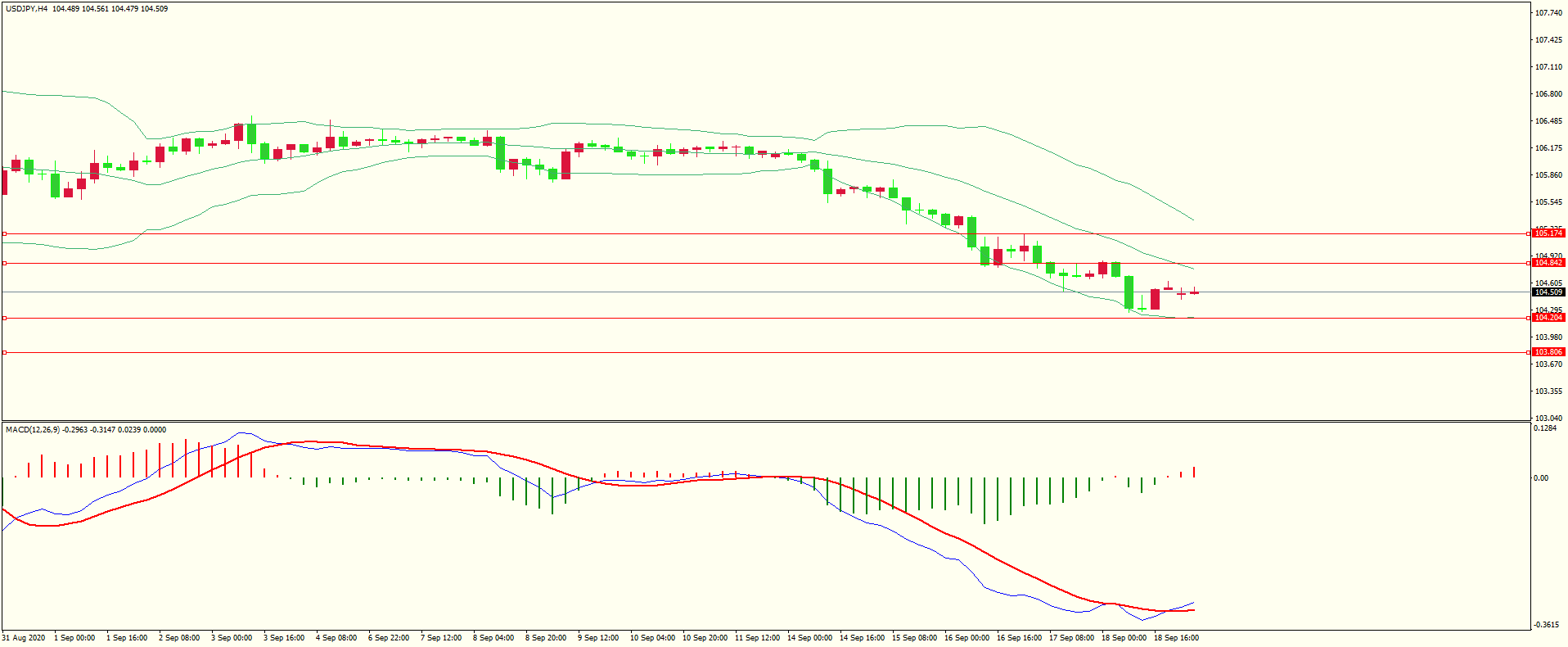This screenshot has width=1568, height=647.
Task: Click the 31 Aug 2020 time axis label
Action: tap(24, 638)
